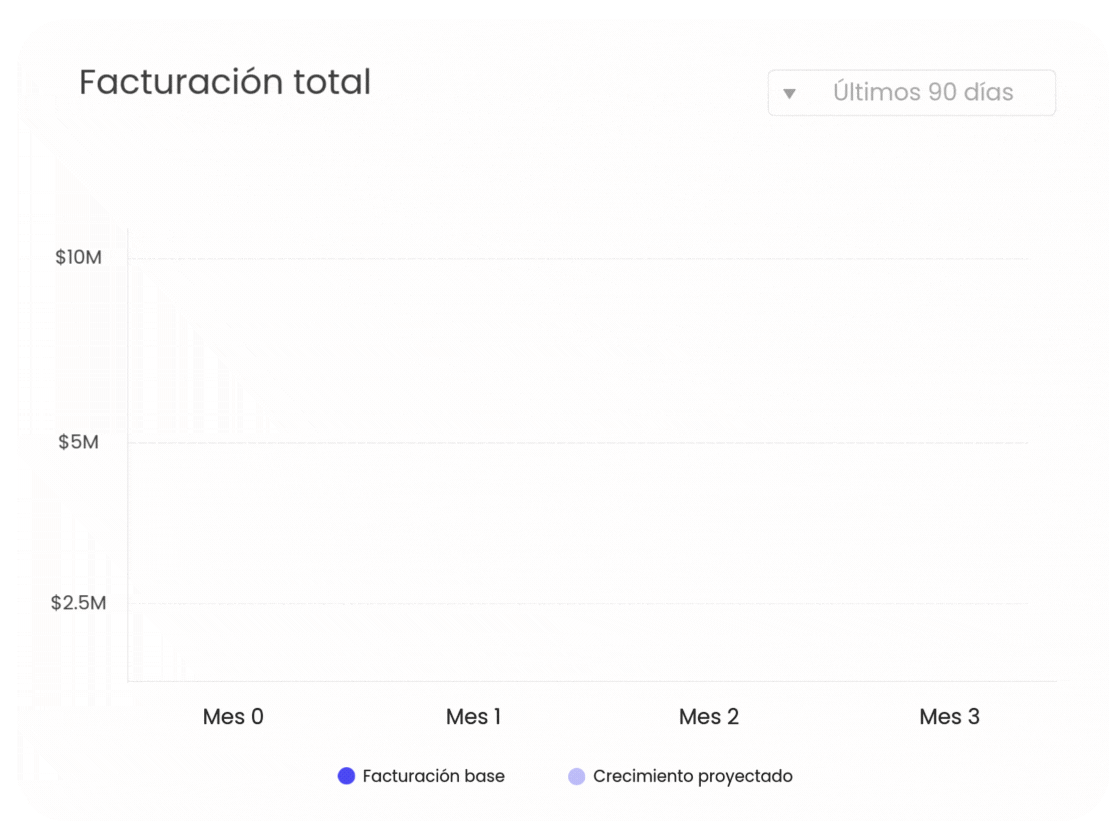Image resolution: width=1120 pixels, height=840 pixels.
Task: Click the dropdown arrow beside Últimos 90 días
Action: pos(789,93)
